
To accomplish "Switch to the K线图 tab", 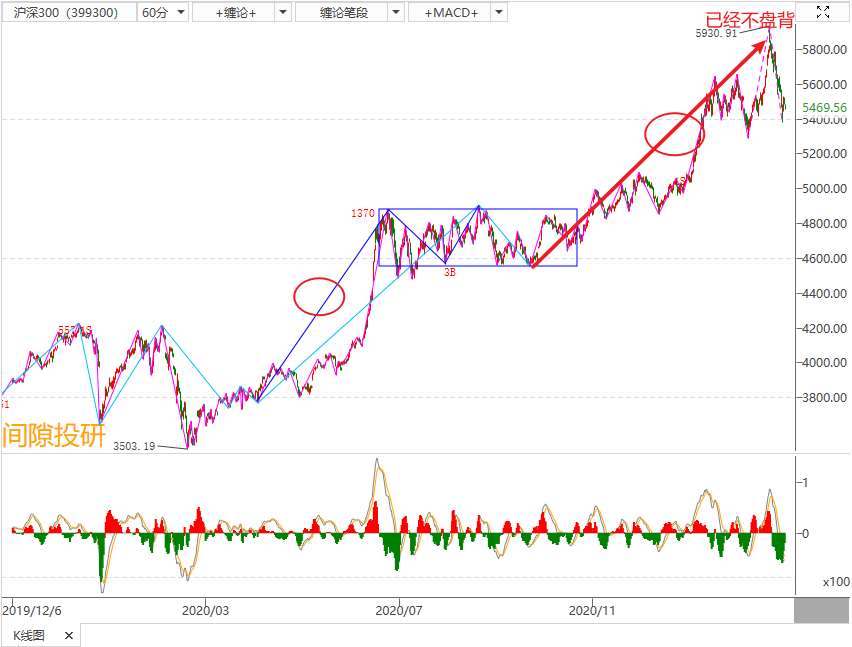I will tap(29, 635).
